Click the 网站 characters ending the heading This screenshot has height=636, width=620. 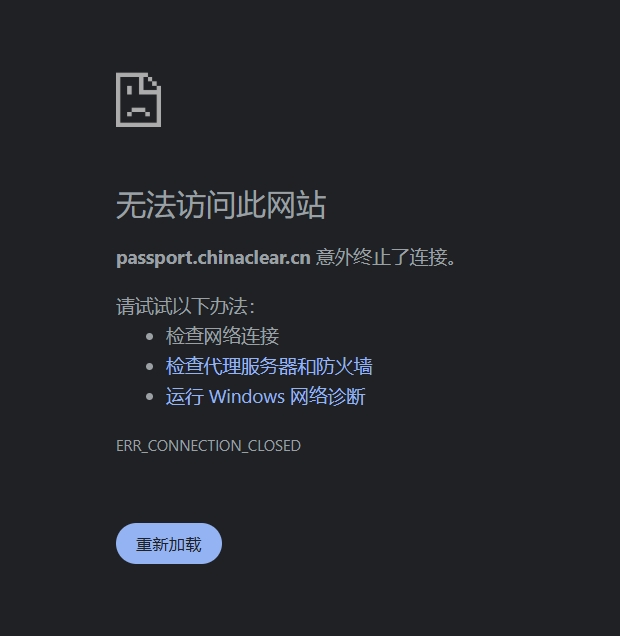296,205
